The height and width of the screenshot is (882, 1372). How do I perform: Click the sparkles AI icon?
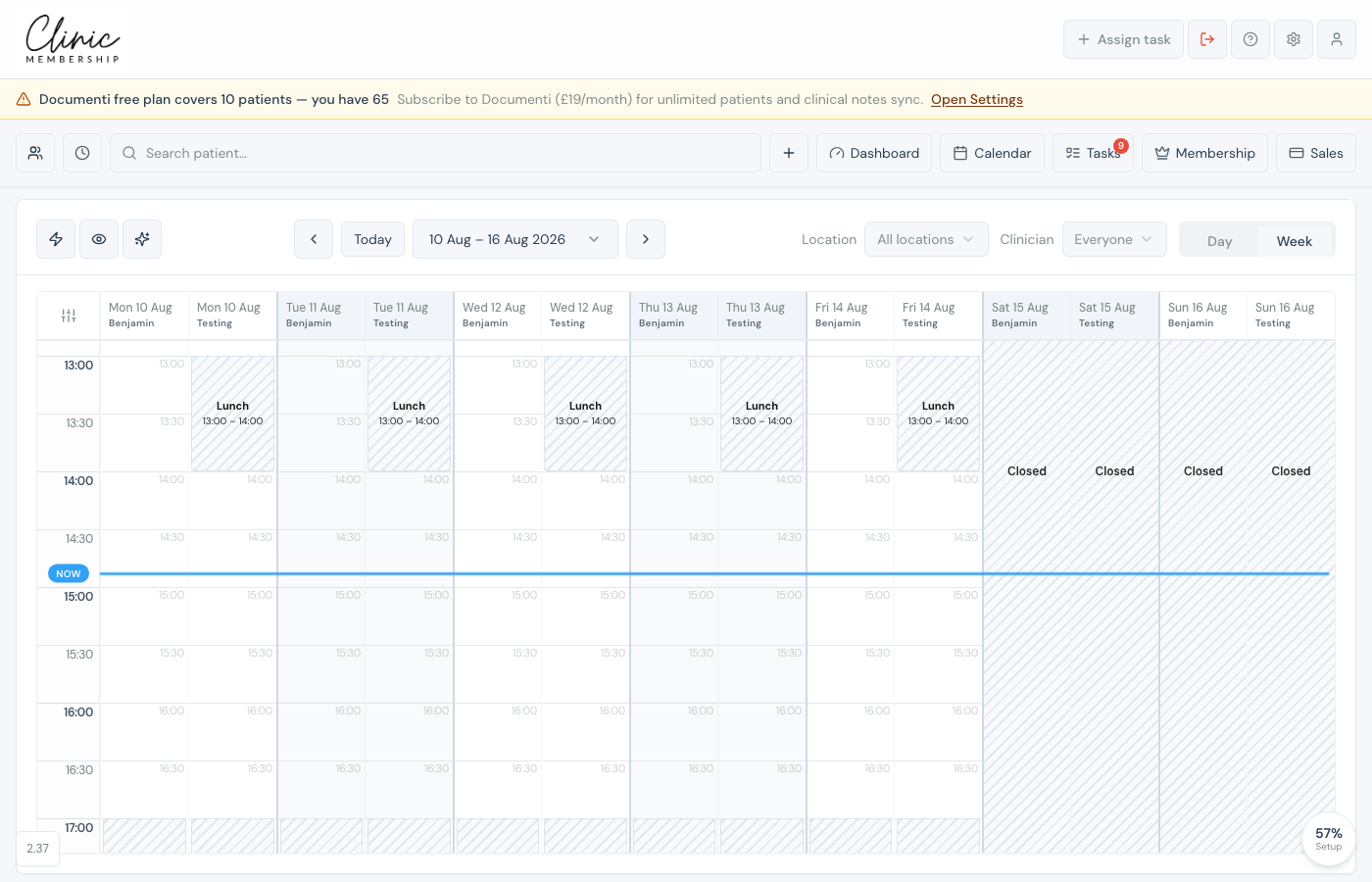click(142, 239)
